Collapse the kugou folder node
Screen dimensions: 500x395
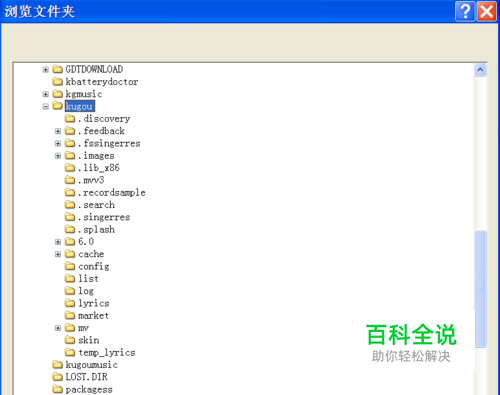tap(46, 106)
